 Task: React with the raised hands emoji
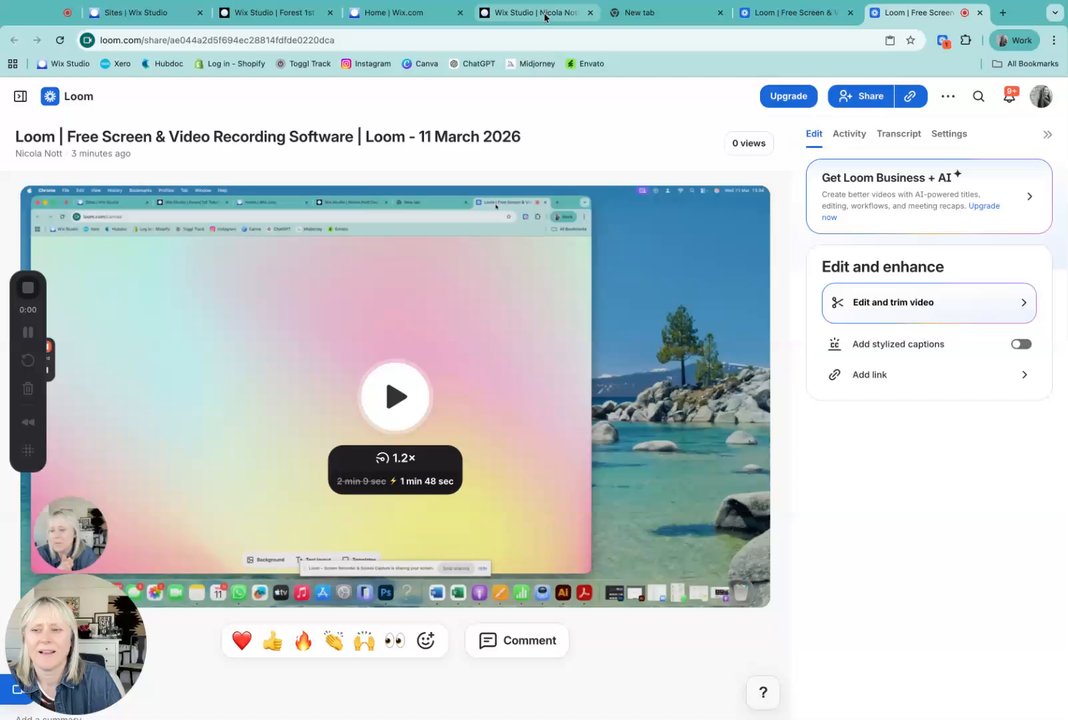364,640
